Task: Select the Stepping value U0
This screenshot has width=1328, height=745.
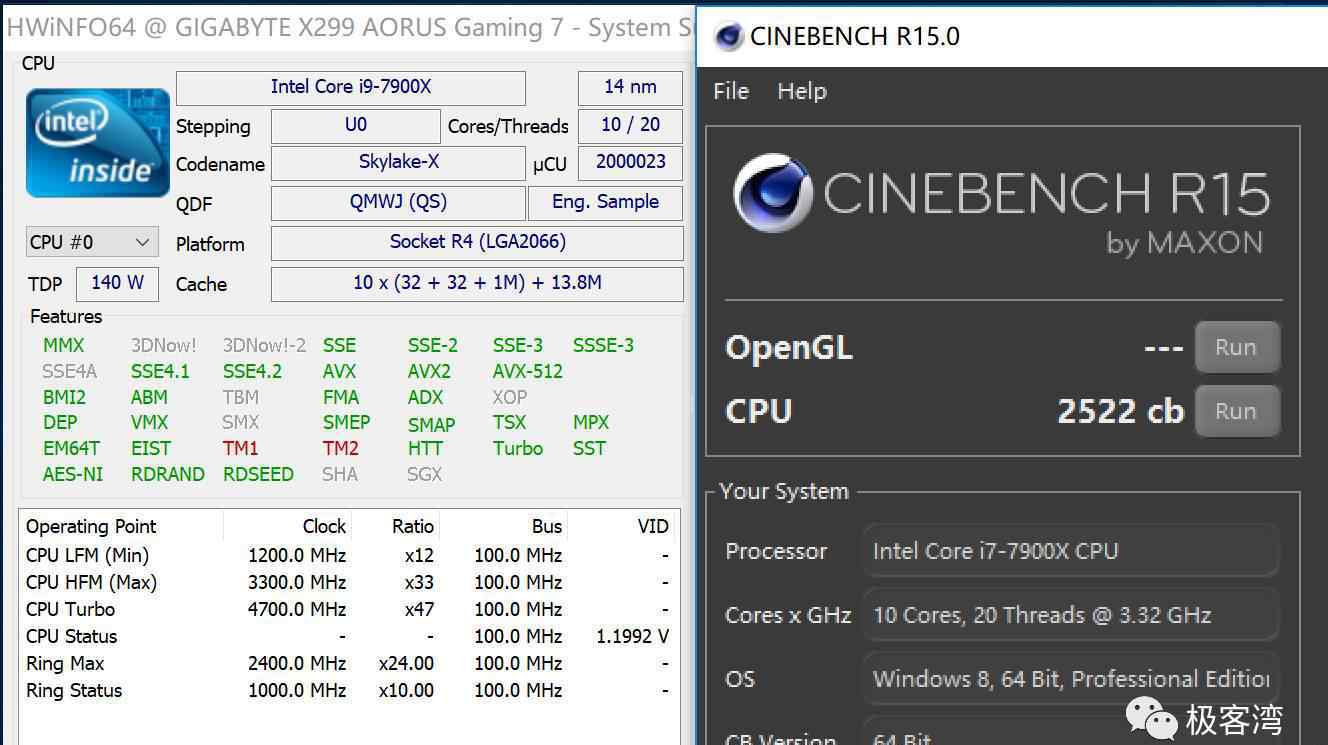Action: [x=356, y=126]
